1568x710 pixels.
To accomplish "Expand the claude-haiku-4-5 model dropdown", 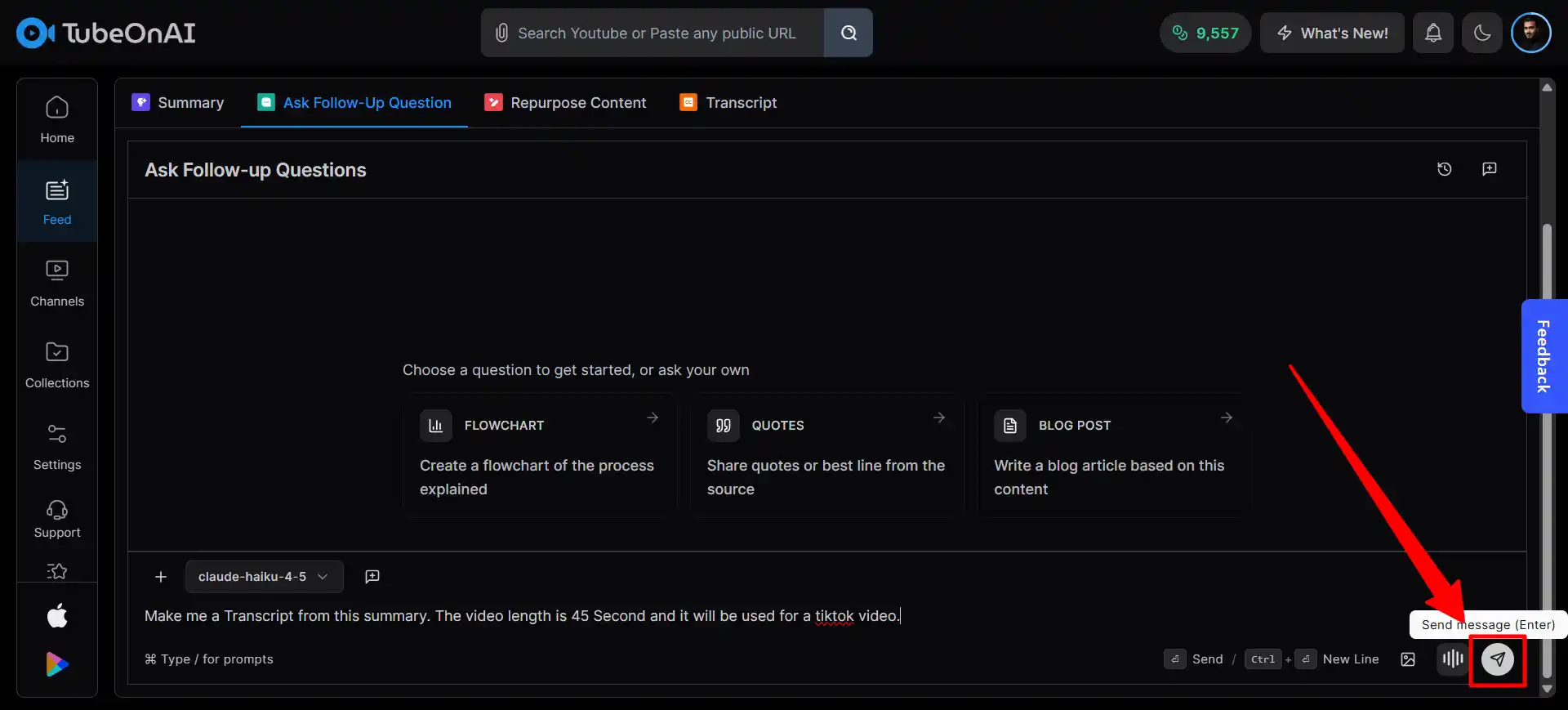I will point(264,577).
